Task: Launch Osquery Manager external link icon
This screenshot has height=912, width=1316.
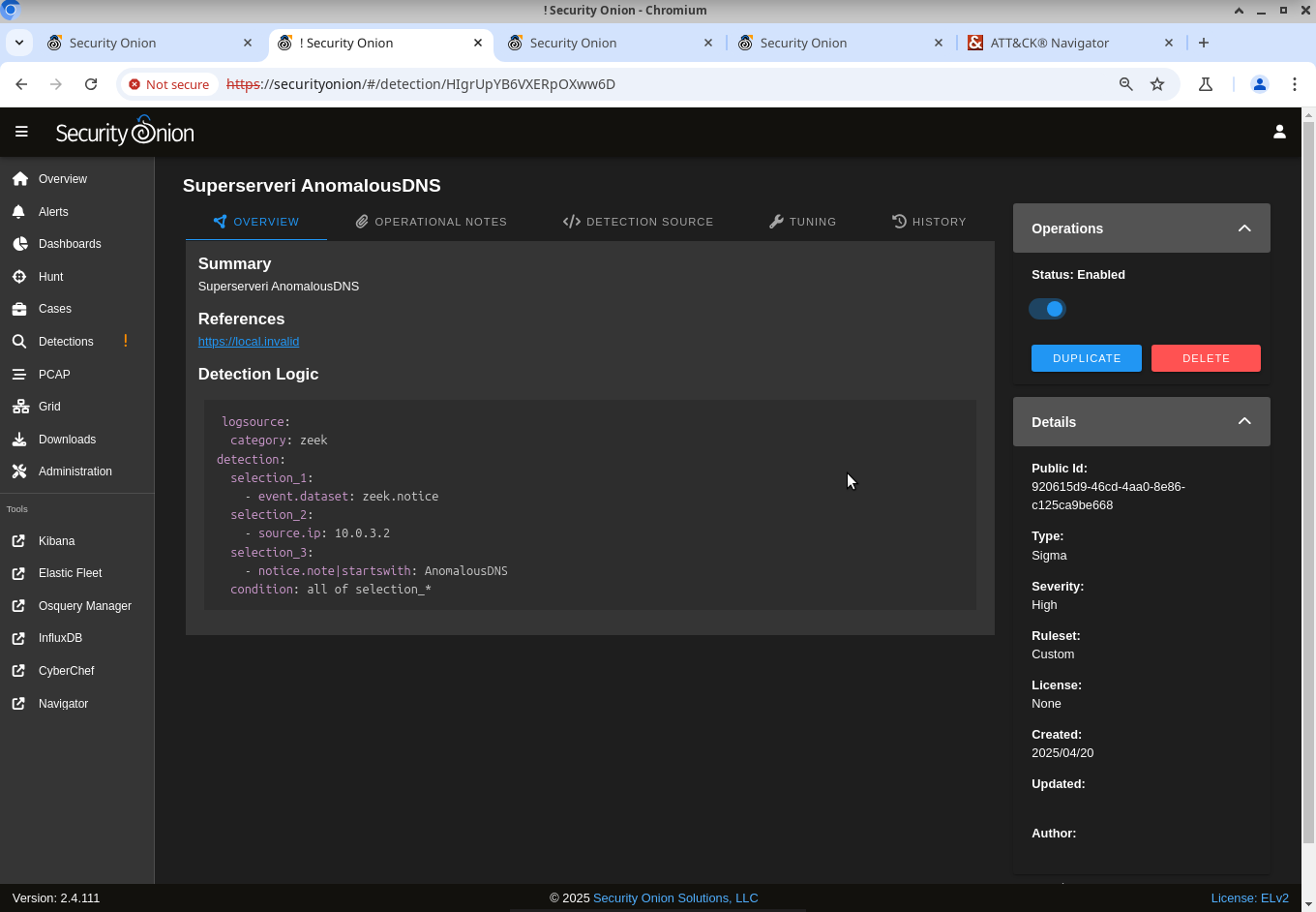Action: click(18, 606)
